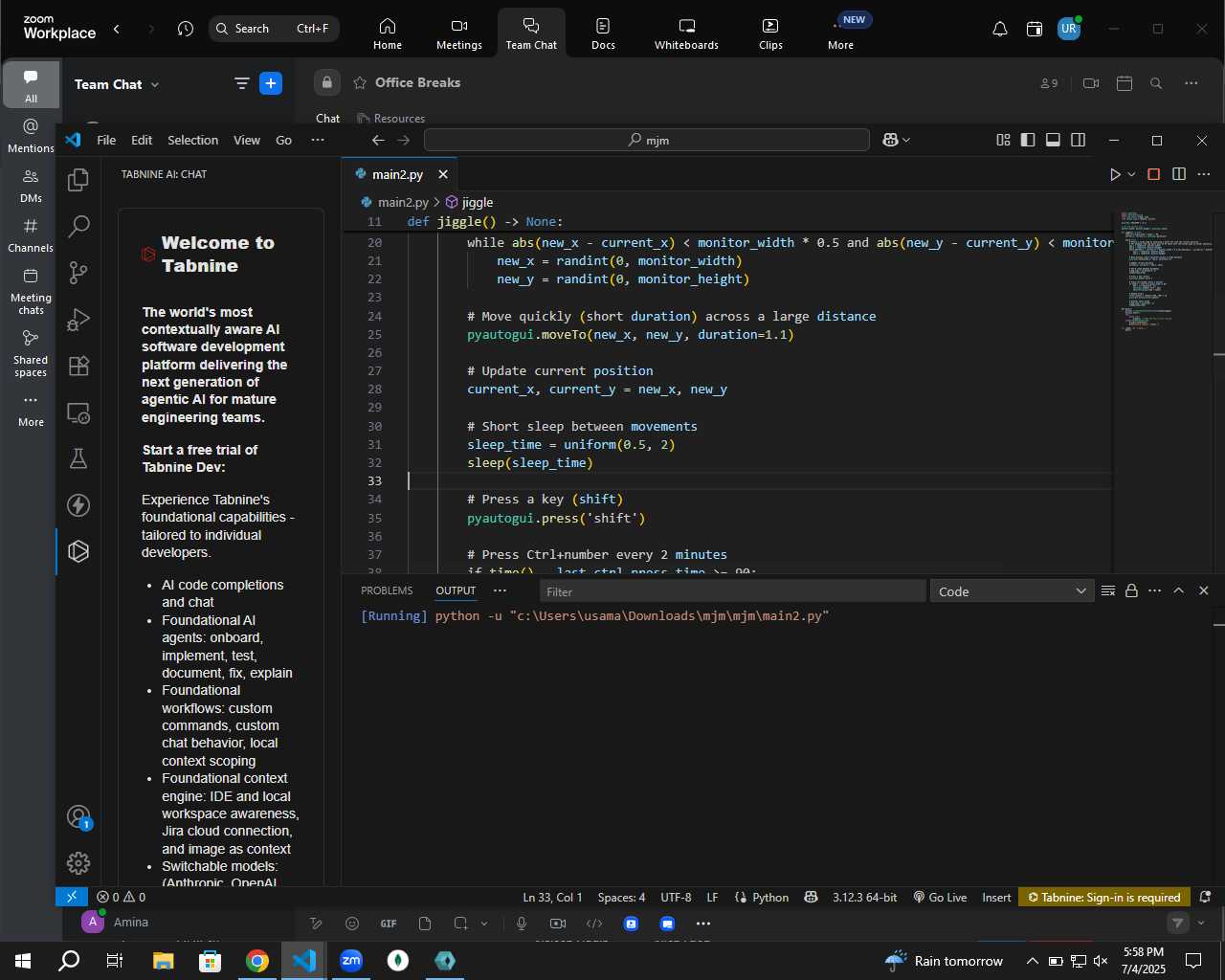Open GIF picker in Zoom chat composer
Viewport: 1225px width, 980px height.
point(389,924)
